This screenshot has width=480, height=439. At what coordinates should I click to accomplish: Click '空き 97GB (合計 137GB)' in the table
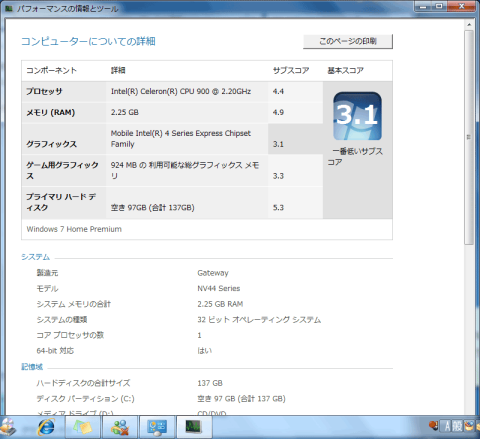point(152,207)
